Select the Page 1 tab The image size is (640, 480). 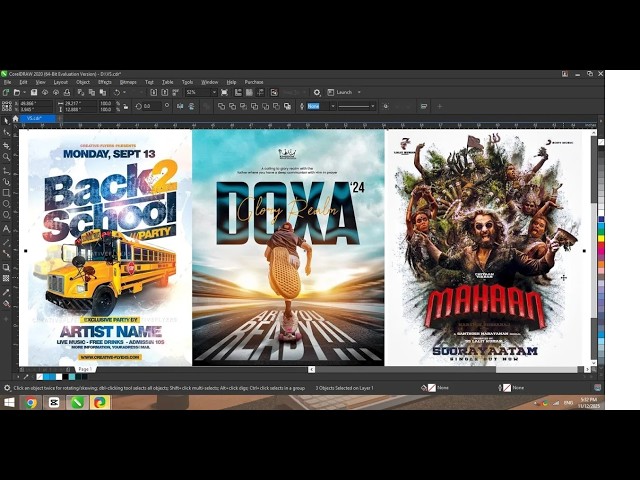[85, 369]
